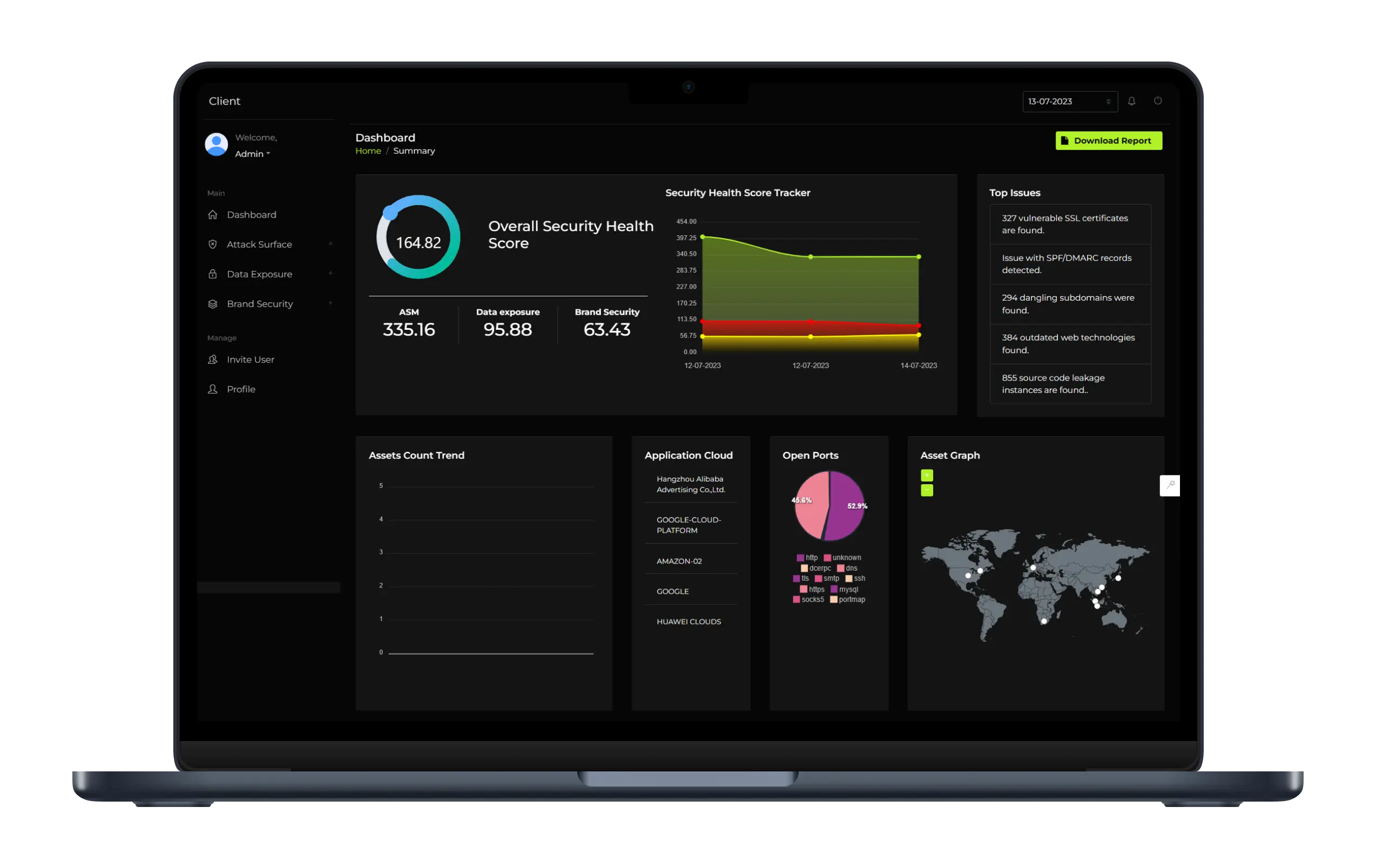Open the Admin user dropdown
Viewport: 1376px width, 868px height.
pyautogui.click(x=253, y=154)
